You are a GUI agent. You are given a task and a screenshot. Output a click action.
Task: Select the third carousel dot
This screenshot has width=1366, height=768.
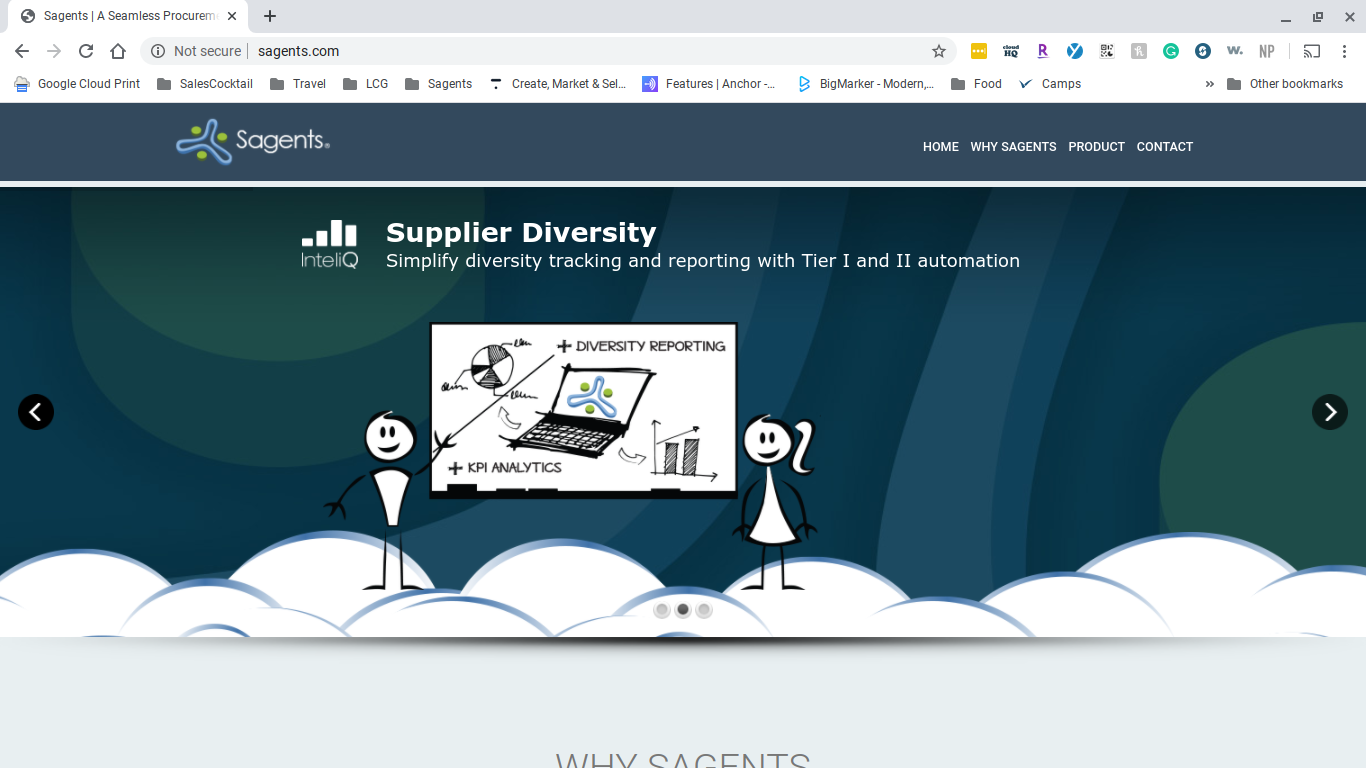pyautogui.click(x=704, y=610)
